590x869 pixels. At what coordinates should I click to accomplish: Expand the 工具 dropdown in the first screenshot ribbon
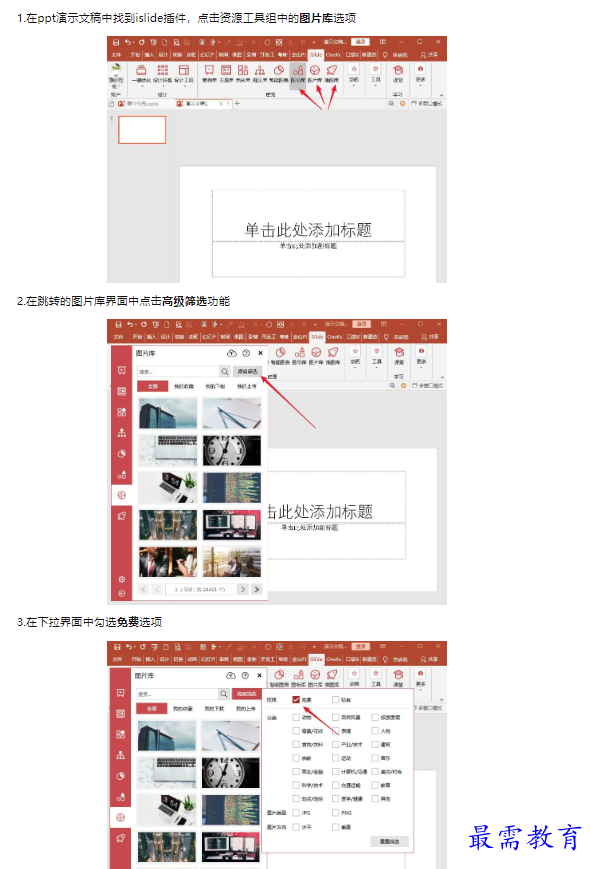tap(376, 84)
